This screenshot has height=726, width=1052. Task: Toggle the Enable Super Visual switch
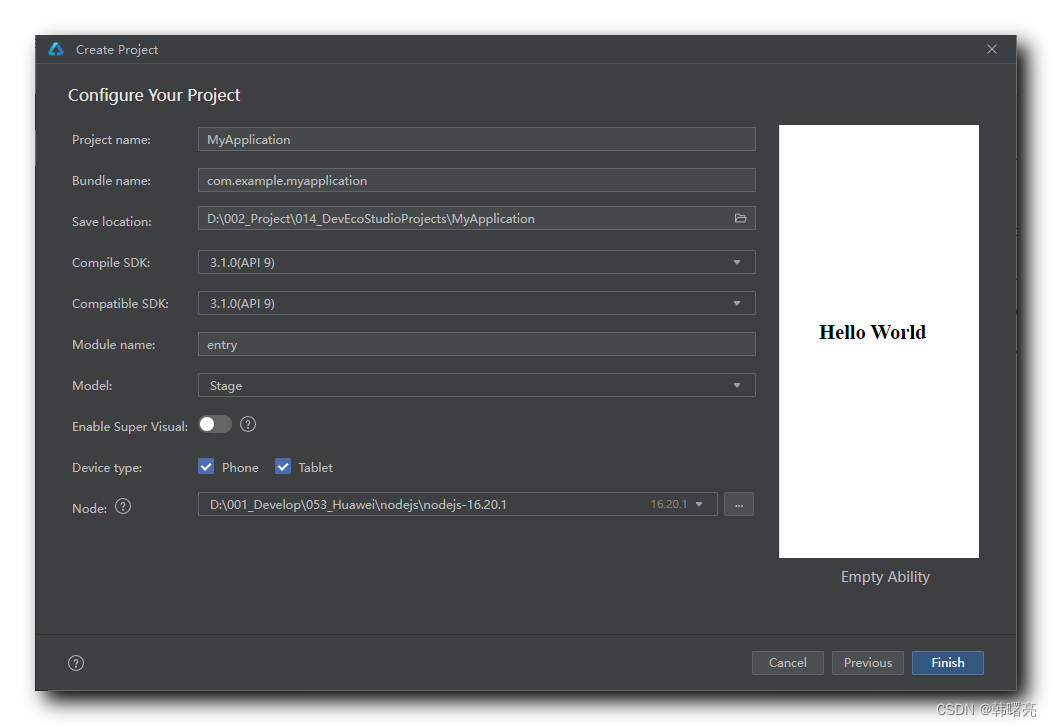click(x=214, y=424)
